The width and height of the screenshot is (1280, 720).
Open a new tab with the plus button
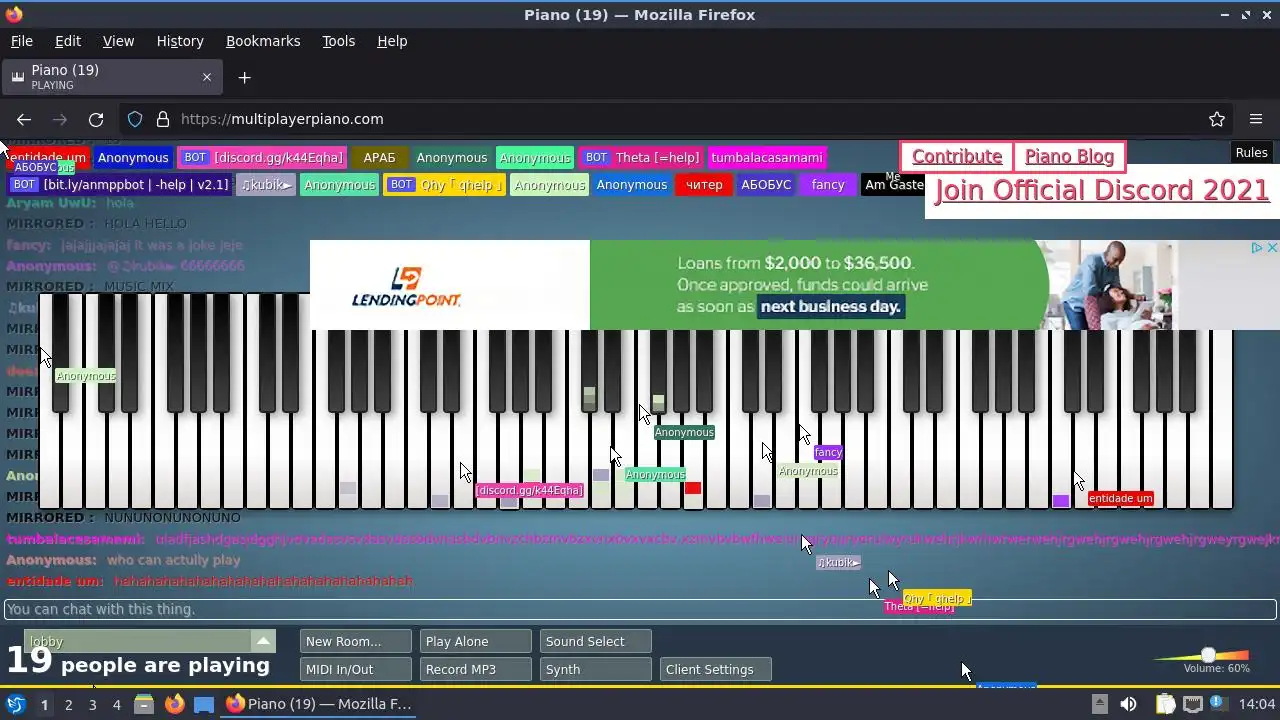pos(244,77)
